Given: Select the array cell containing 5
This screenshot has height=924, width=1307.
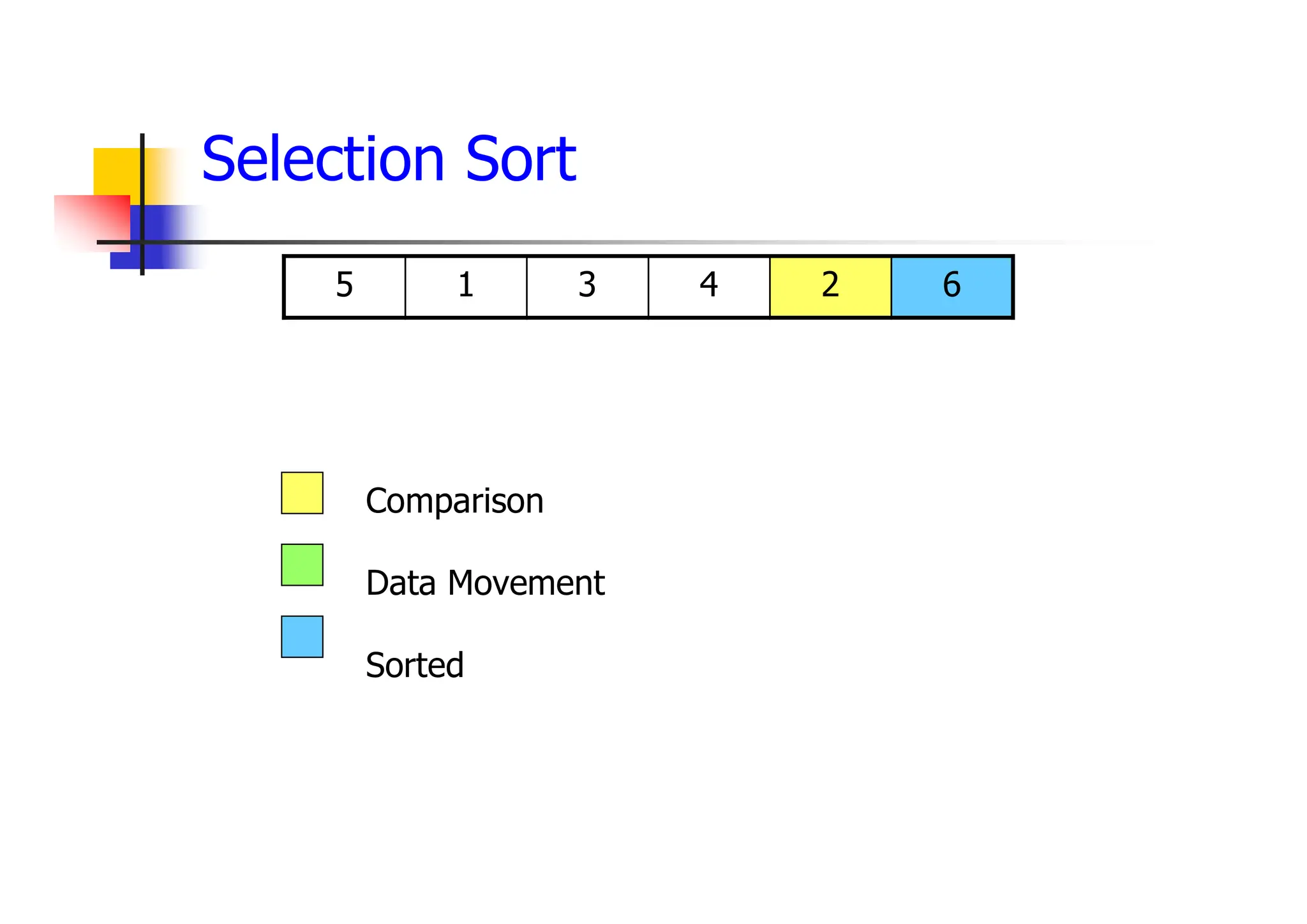Looking at the screenshot, I should click(345, 286).
